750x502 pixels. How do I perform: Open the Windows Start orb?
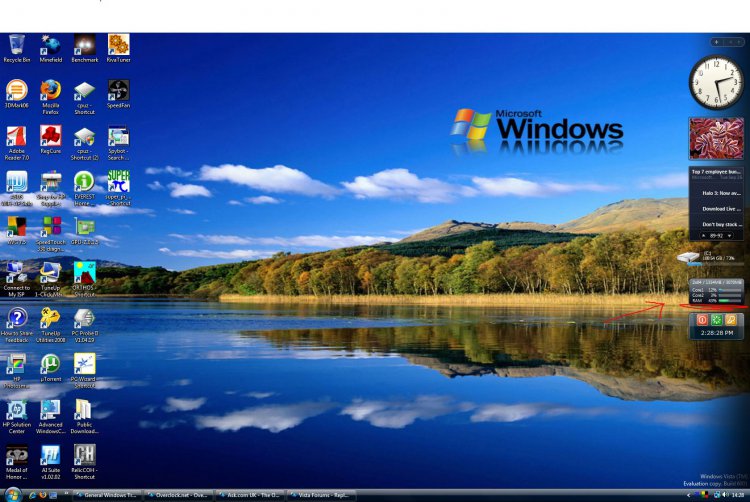coord(13,495)
